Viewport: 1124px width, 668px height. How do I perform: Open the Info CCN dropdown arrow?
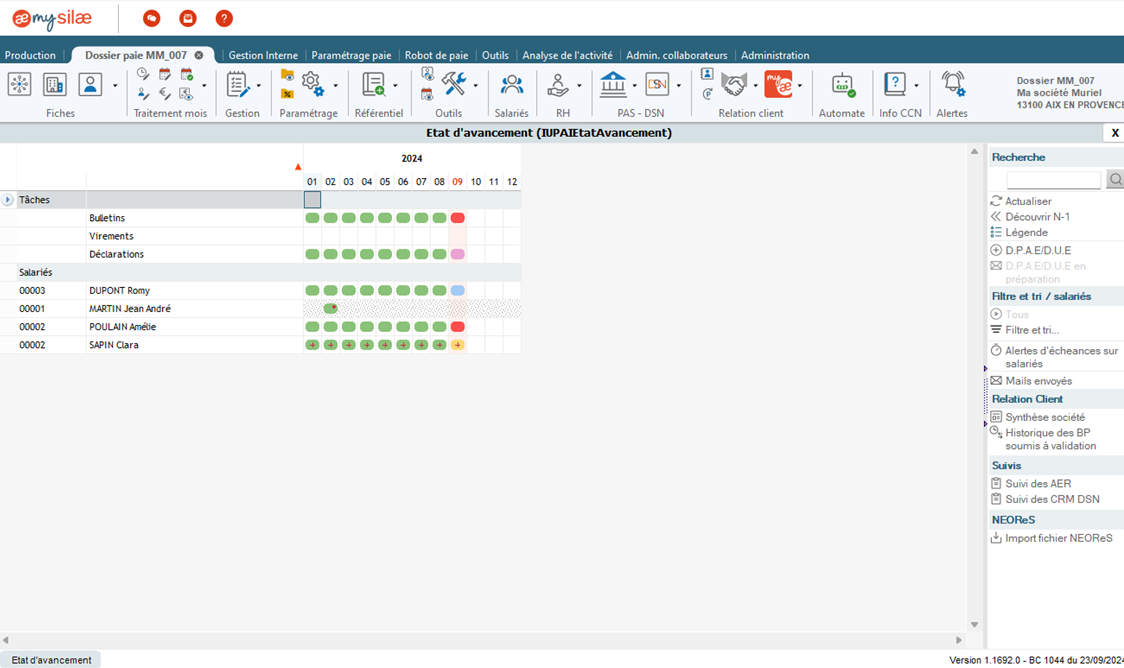coord(916,86)
